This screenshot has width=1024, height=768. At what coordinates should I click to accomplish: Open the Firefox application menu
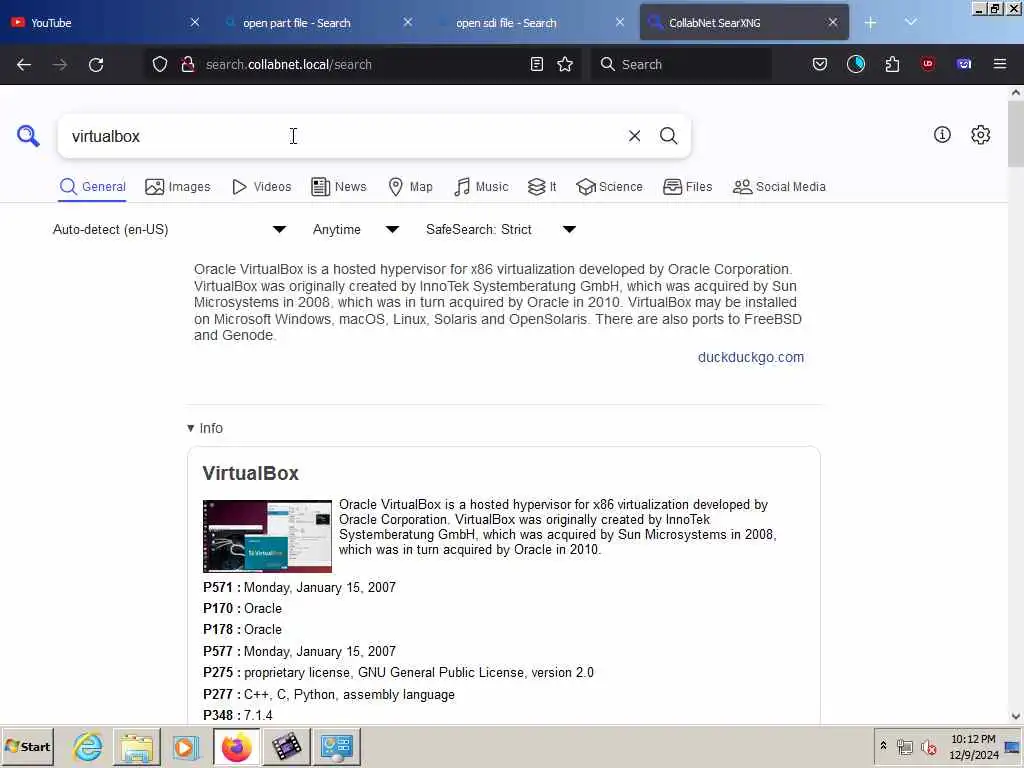pyautogui.click(x=1000, y=64)
